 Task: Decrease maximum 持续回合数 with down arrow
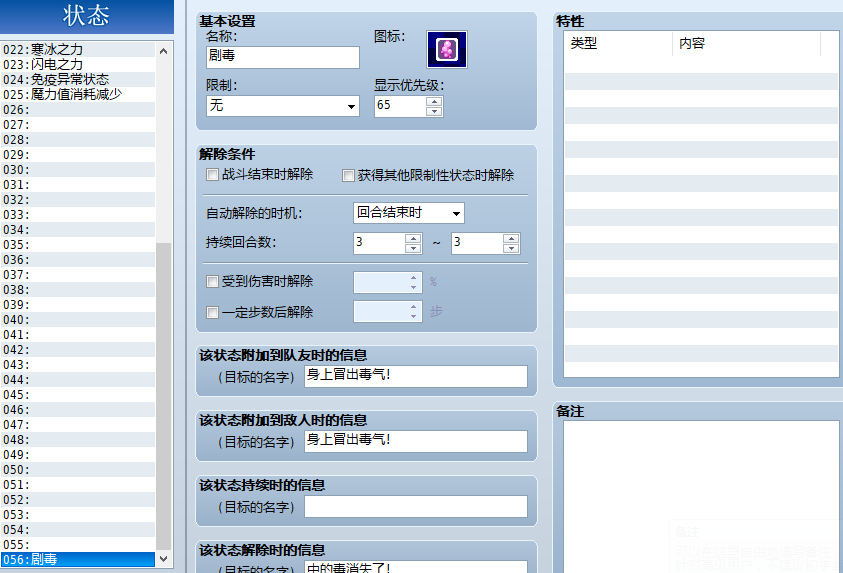511,248
